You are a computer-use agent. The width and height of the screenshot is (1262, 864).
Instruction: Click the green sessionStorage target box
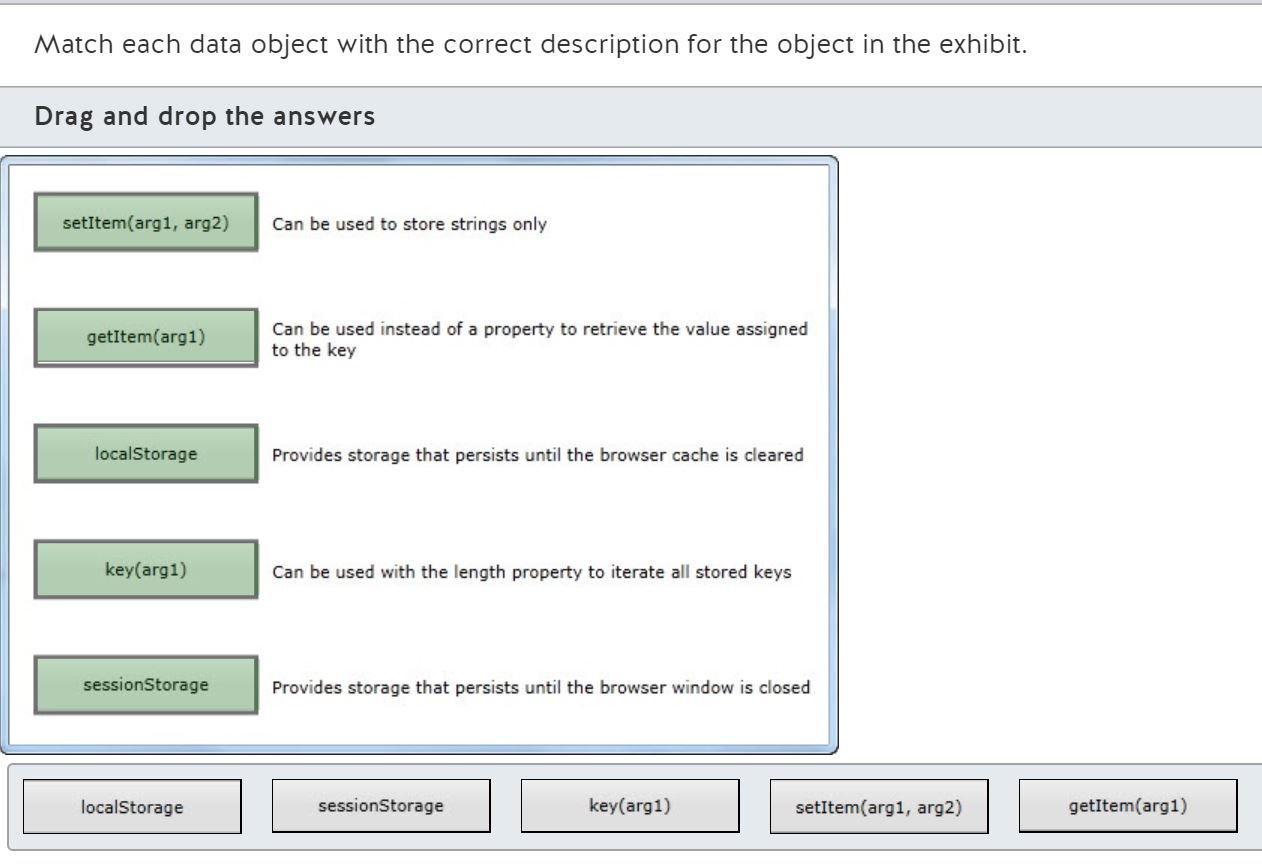[x=146, y=686]
